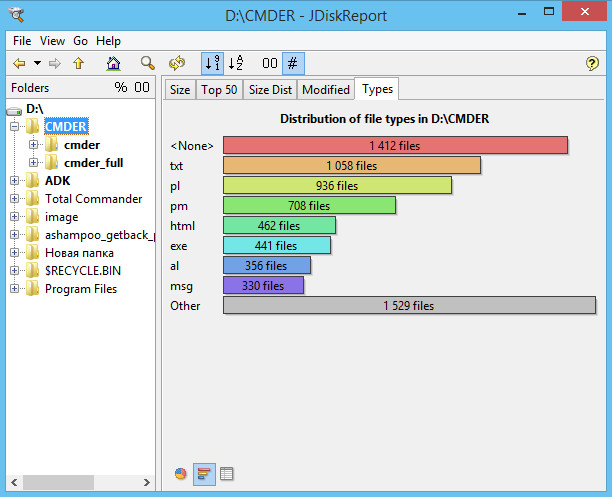The height and width of the screenshot is (497, 612).
Task: Select the cmder_full folder
Action: coord(94,162)
